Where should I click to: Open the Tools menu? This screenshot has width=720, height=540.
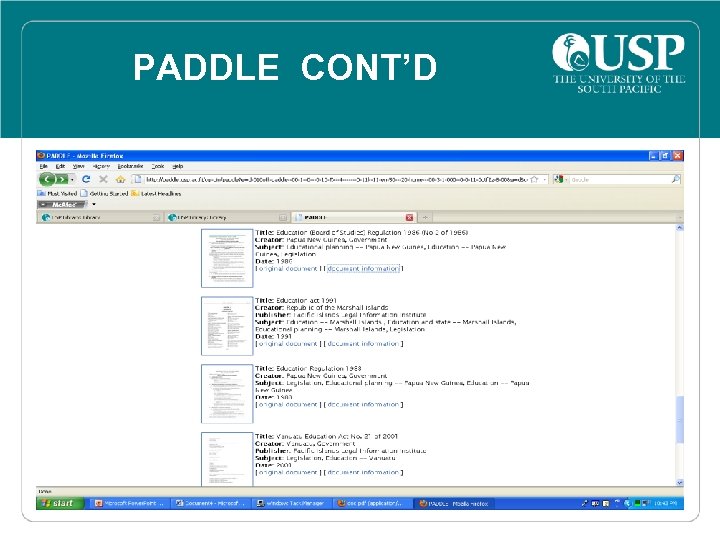pyautogui.click(x=158, y=166)
